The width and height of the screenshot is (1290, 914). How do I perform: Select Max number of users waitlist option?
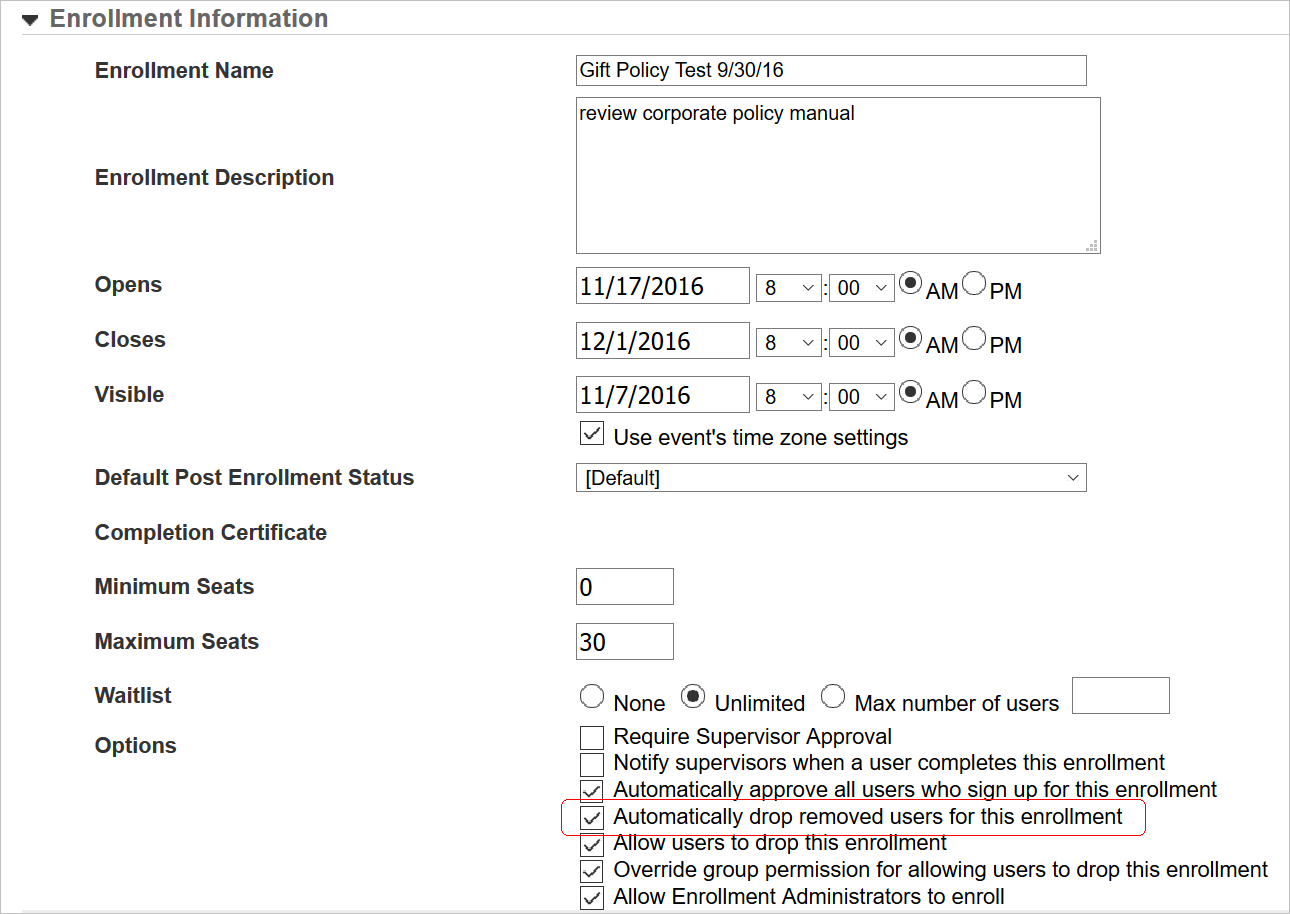pyautogui.click(x=833, y=697)
